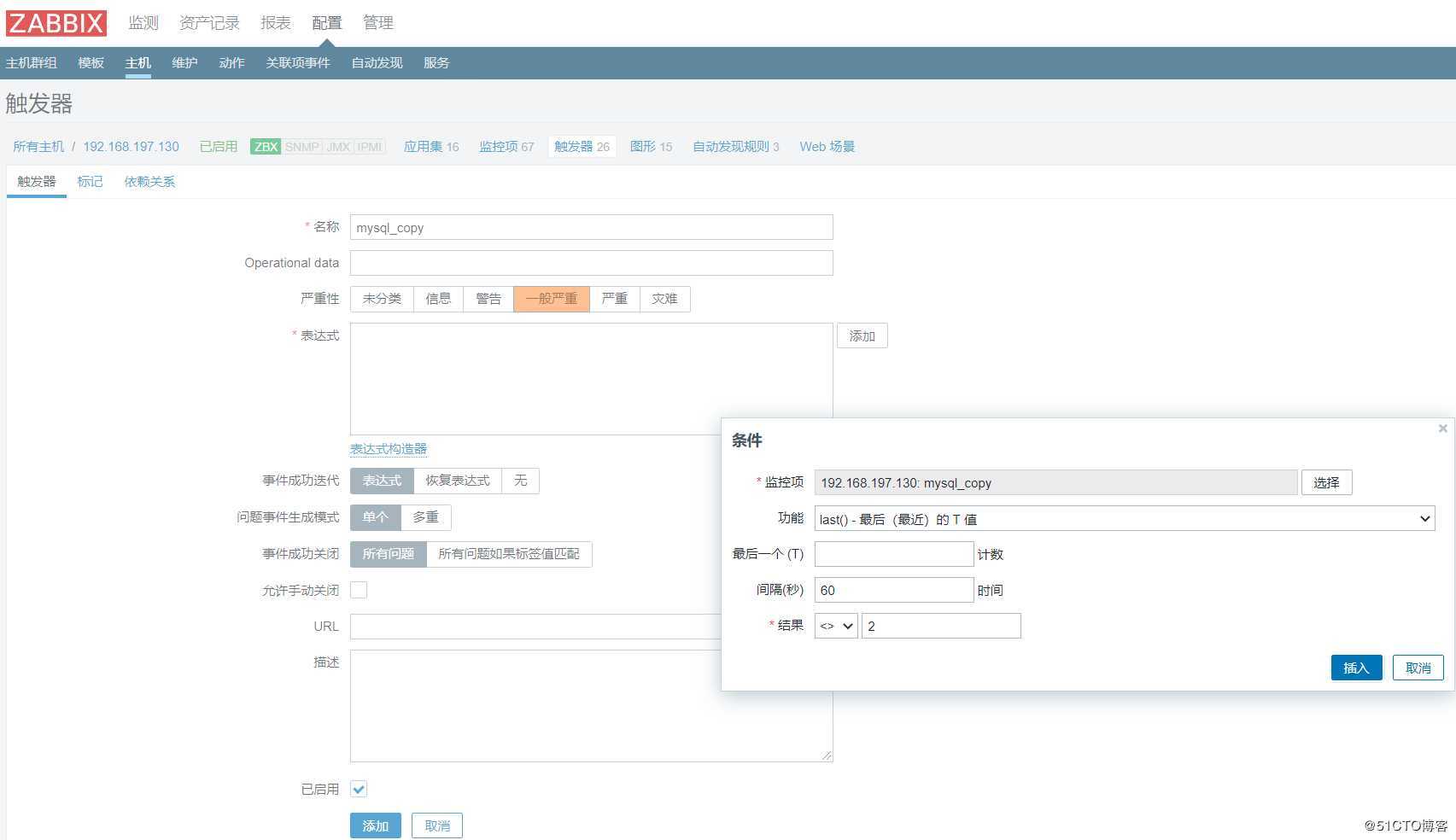Open 应用集 16 link
Screen dimensions: 1456x840
(431, 147)
